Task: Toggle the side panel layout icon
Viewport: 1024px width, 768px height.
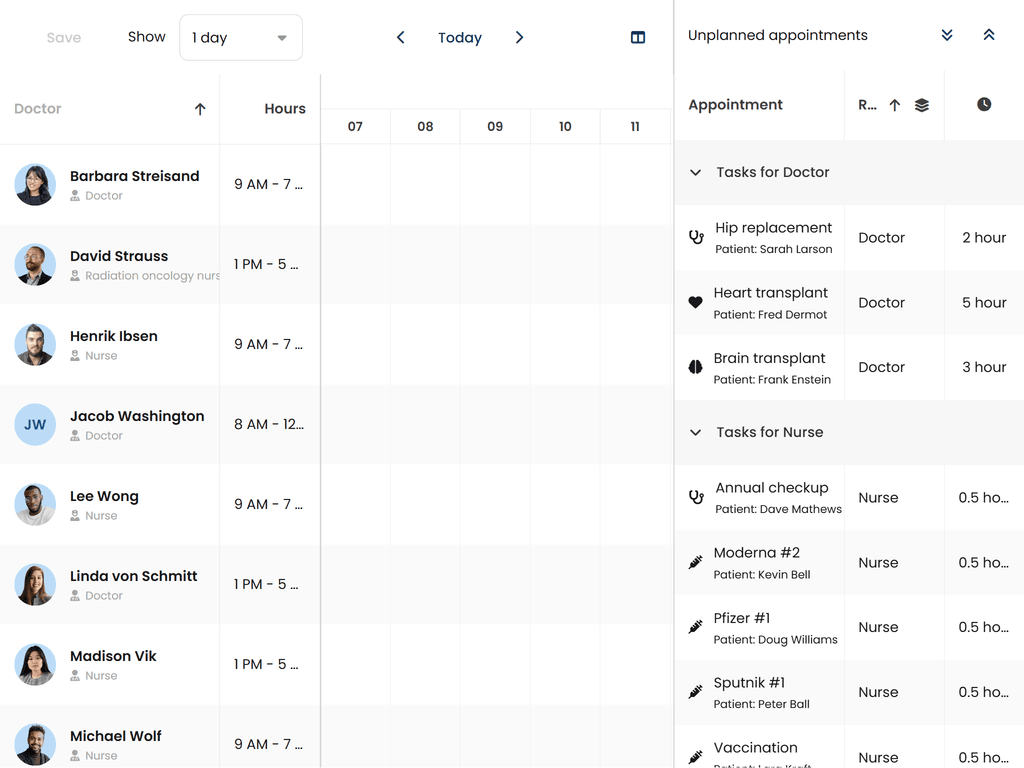Action: coord(638,38)
